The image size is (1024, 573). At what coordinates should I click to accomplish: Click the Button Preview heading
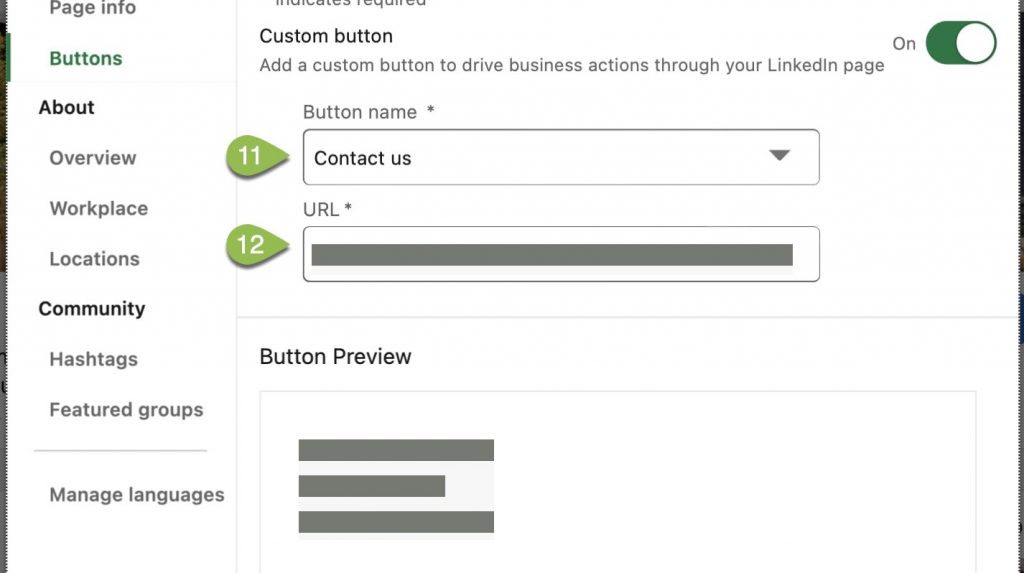pos(335,357)
